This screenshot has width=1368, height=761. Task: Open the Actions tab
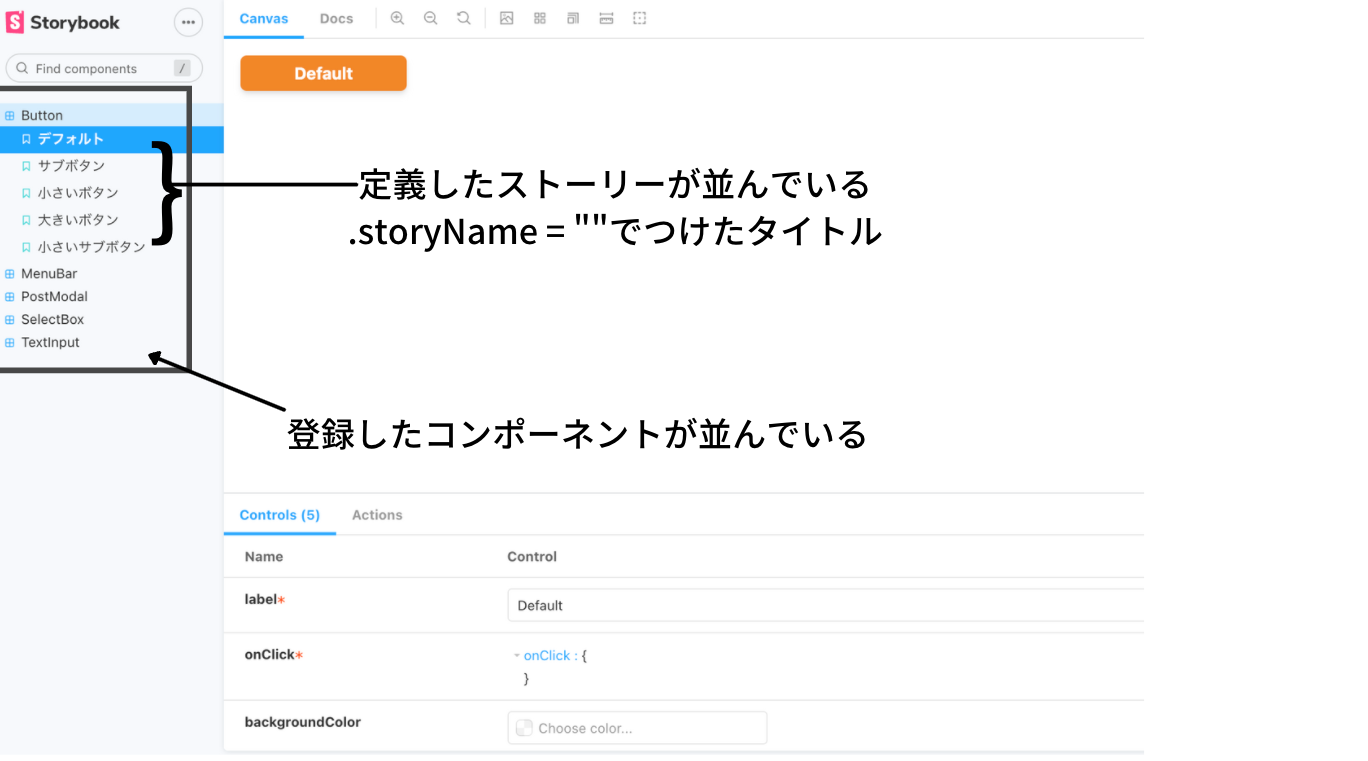(377, 515)
